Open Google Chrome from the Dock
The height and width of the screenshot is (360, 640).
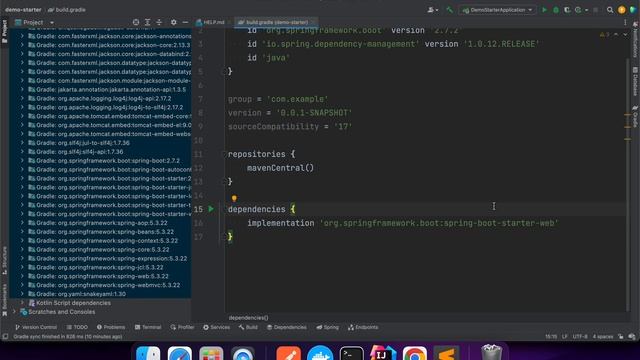coord(414,354)
